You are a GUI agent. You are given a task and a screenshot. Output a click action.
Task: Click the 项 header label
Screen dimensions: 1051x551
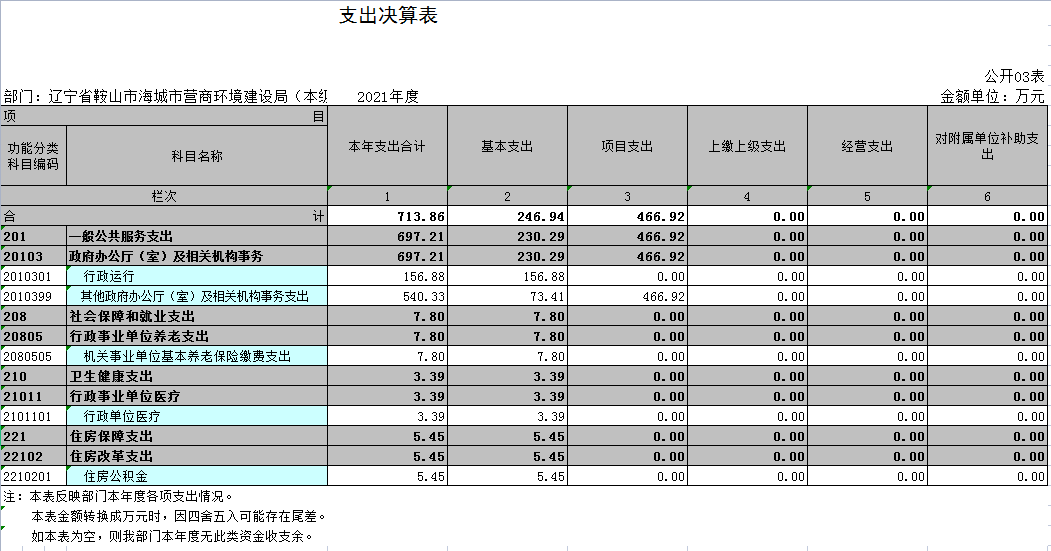9,116
